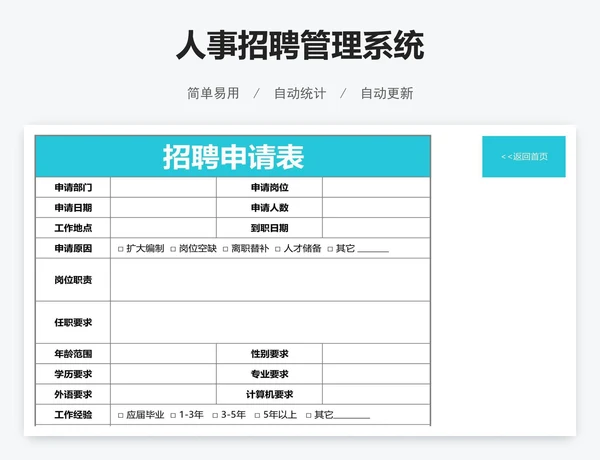
Task: Check the 3-5年 experience checkbox
Action: point(215,415)
